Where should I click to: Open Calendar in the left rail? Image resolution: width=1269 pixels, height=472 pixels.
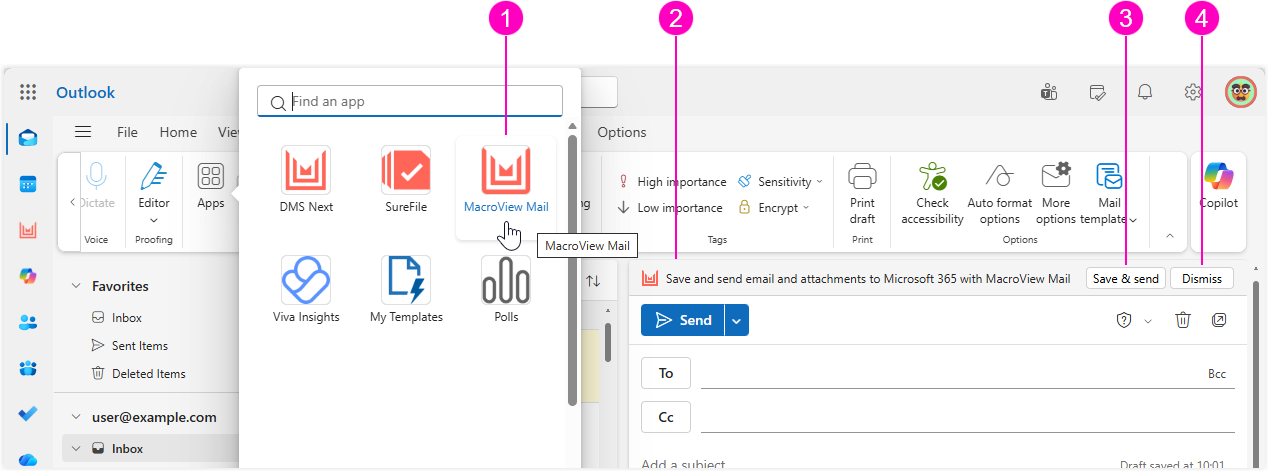coord(28,184)
